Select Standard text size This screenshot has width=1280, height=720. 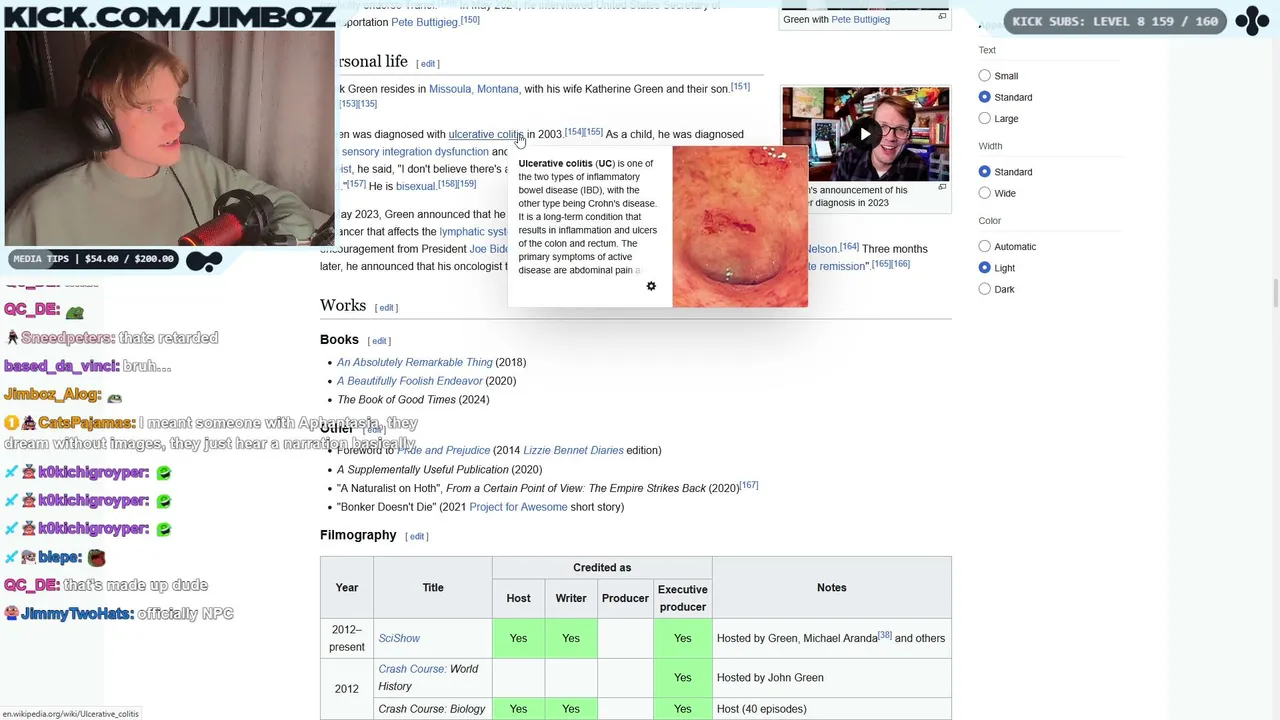click(x=985, y=97)
